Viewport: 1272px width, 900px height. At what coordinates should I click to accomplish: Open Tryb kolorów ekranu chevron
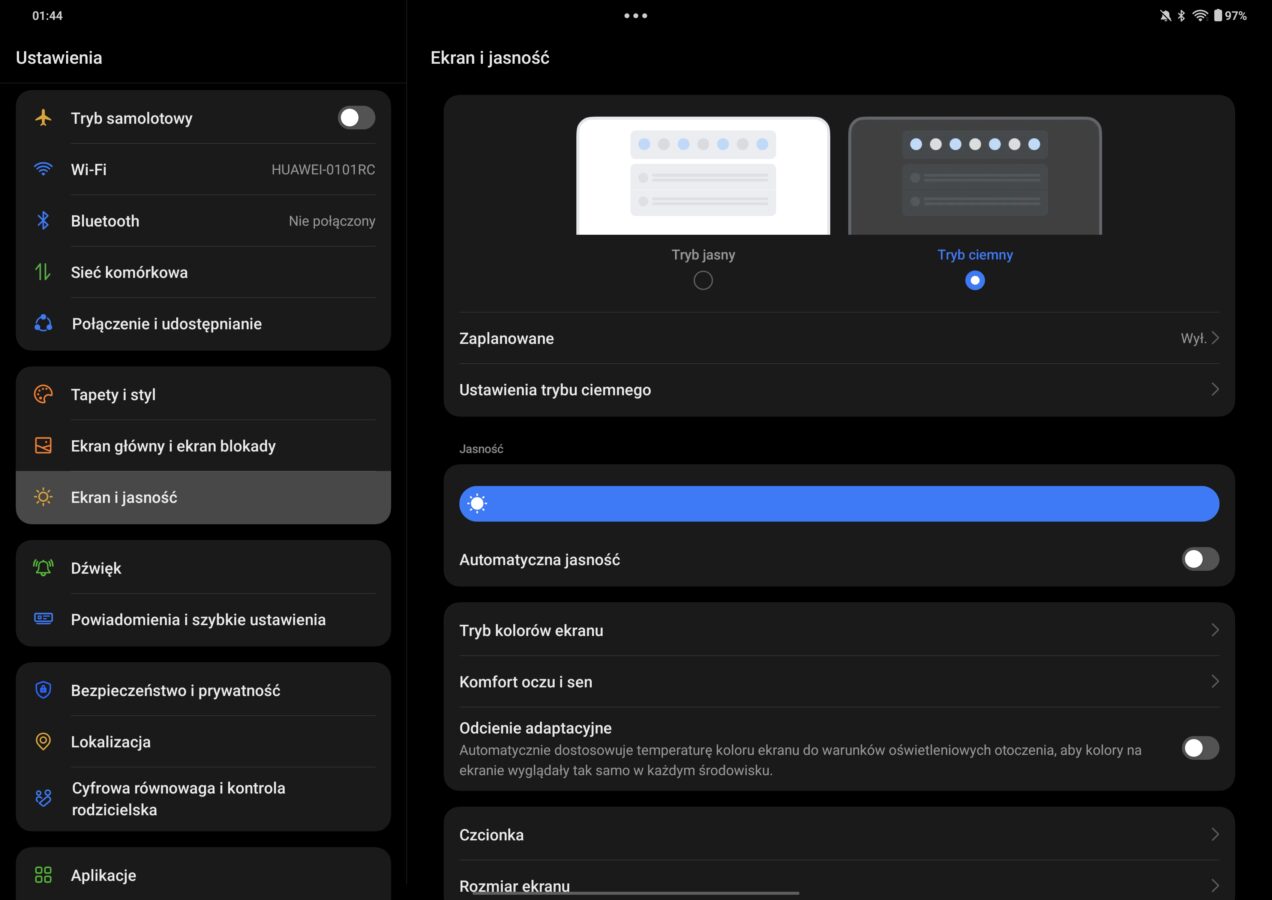tap(1215, 630)
